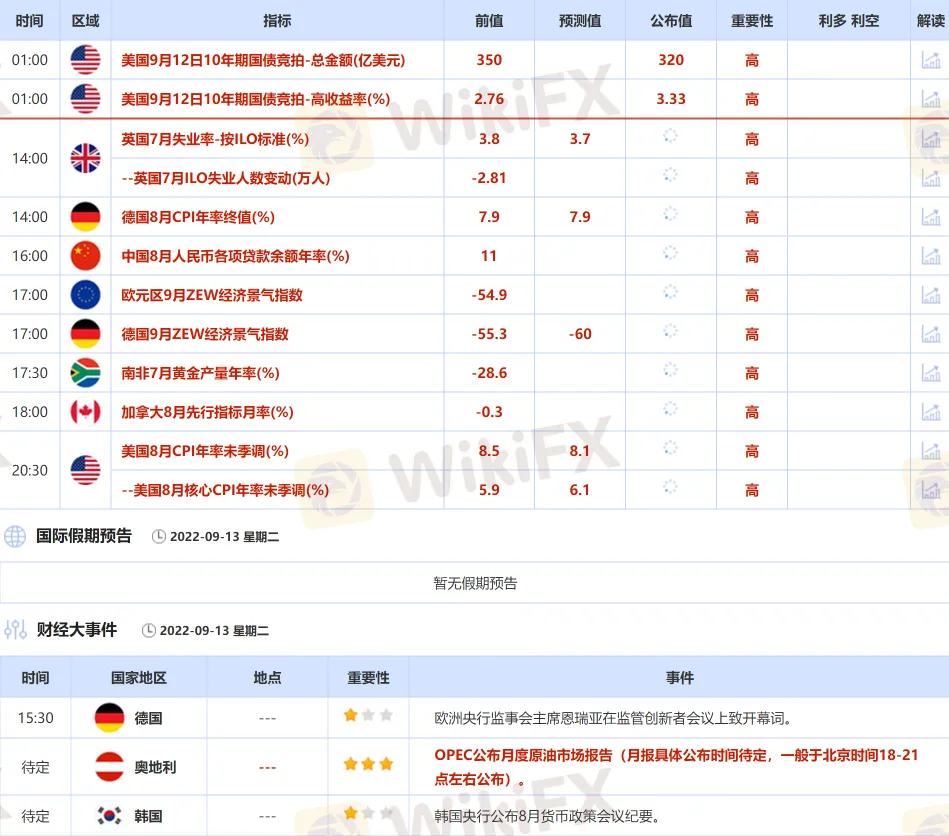The width and height of the screenshot is (949, 836).
Task: Select the UK flag icon in the indicator table
Action: [x=86, y=158]
